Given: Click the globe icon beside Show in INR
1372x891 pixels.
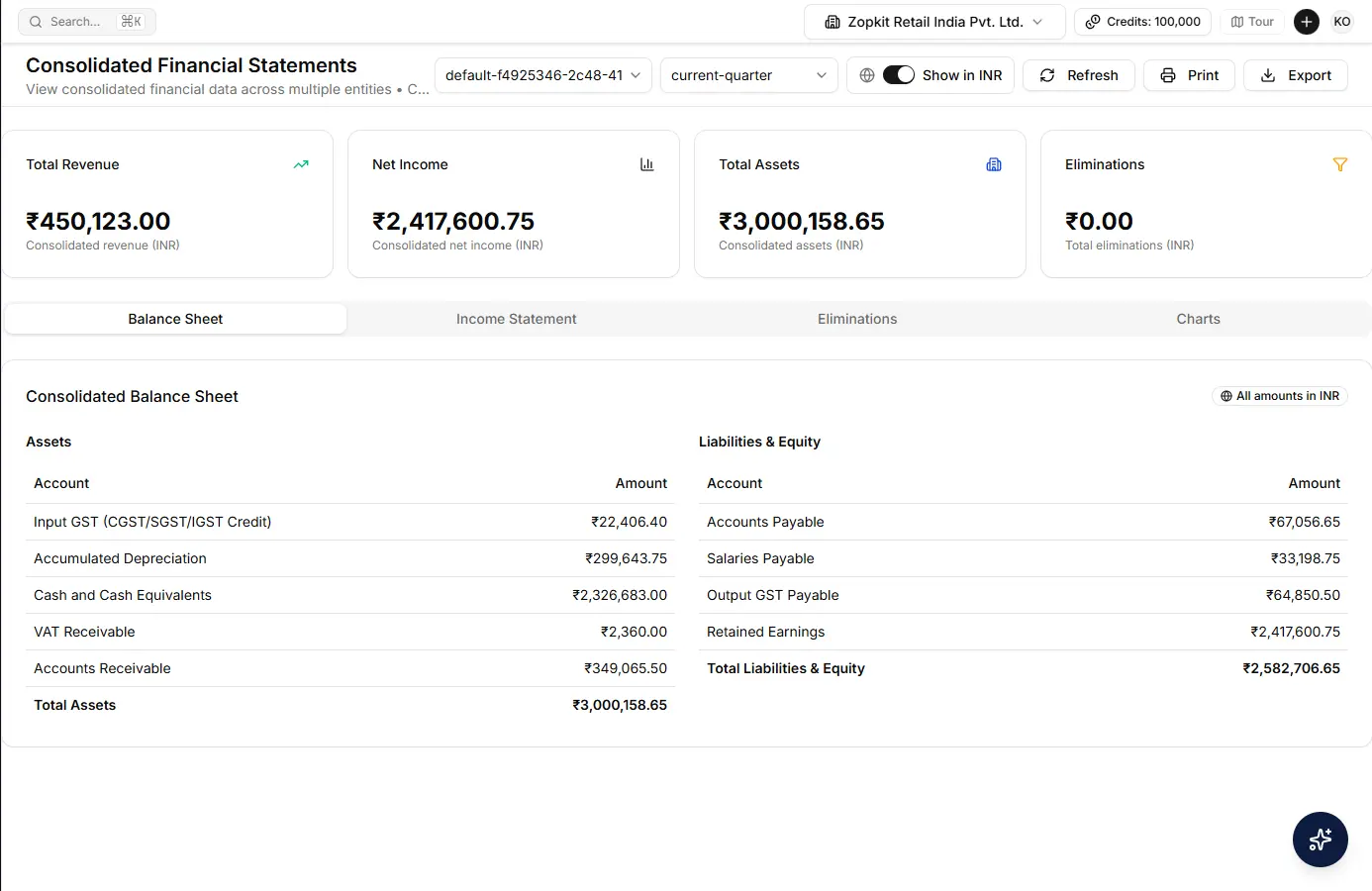Looking at the screenshot, I should point(867,75).
